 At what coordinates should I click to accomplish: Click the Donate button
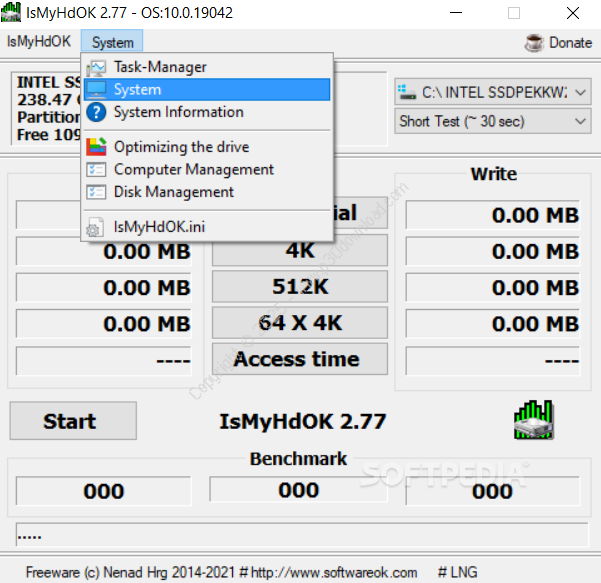569,43
